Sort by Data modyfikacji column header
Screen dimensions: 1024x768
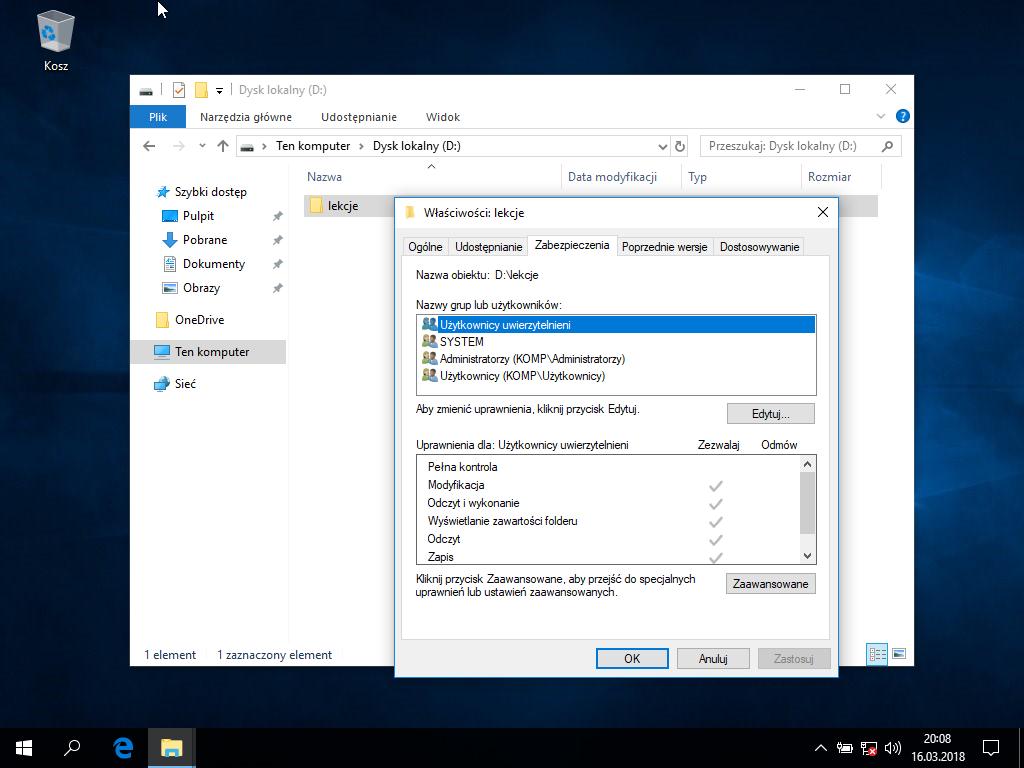pos(620,177)
